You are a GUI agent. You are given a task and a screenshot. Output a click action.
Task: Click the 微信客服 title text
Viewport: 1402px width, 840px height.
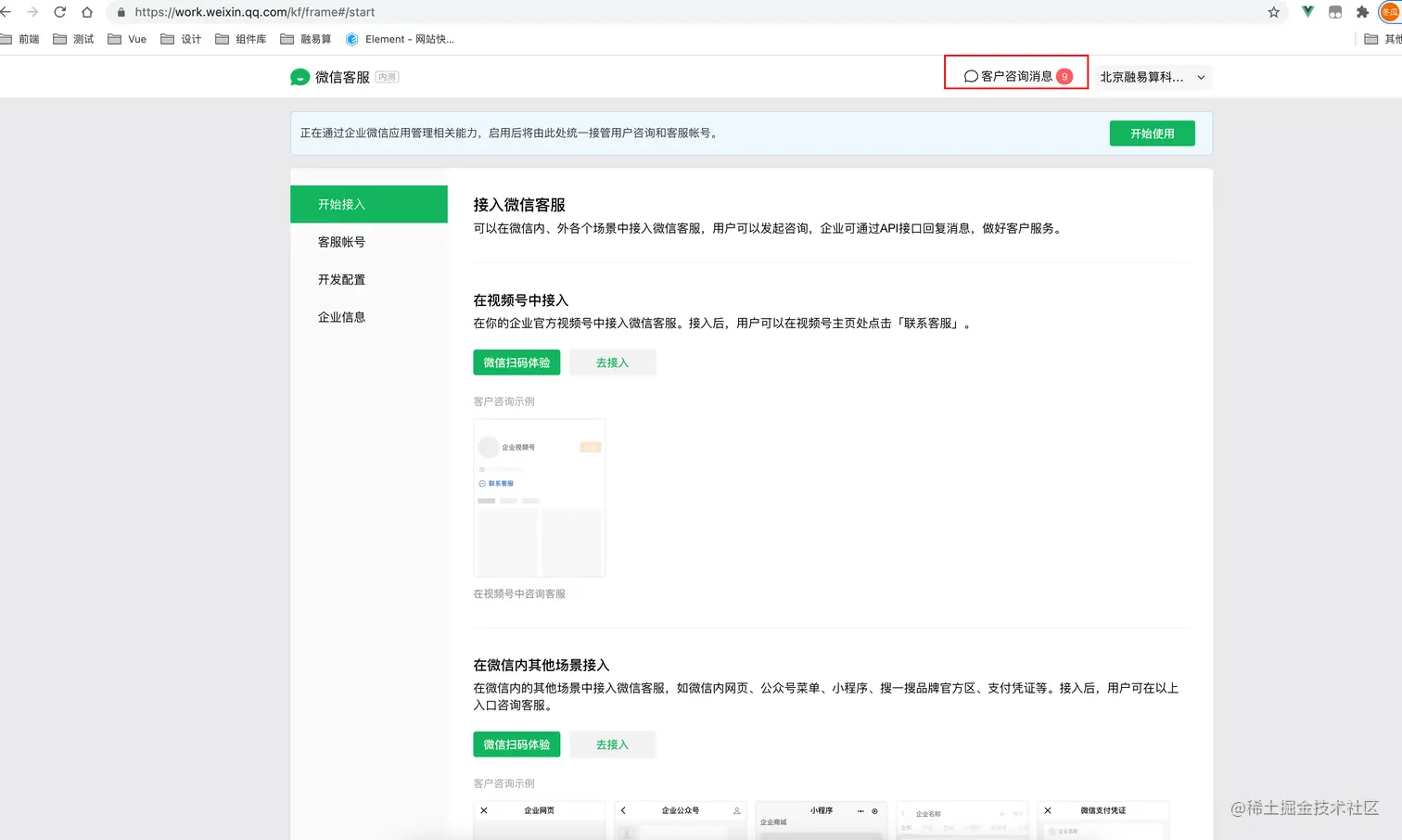point(342,77)
